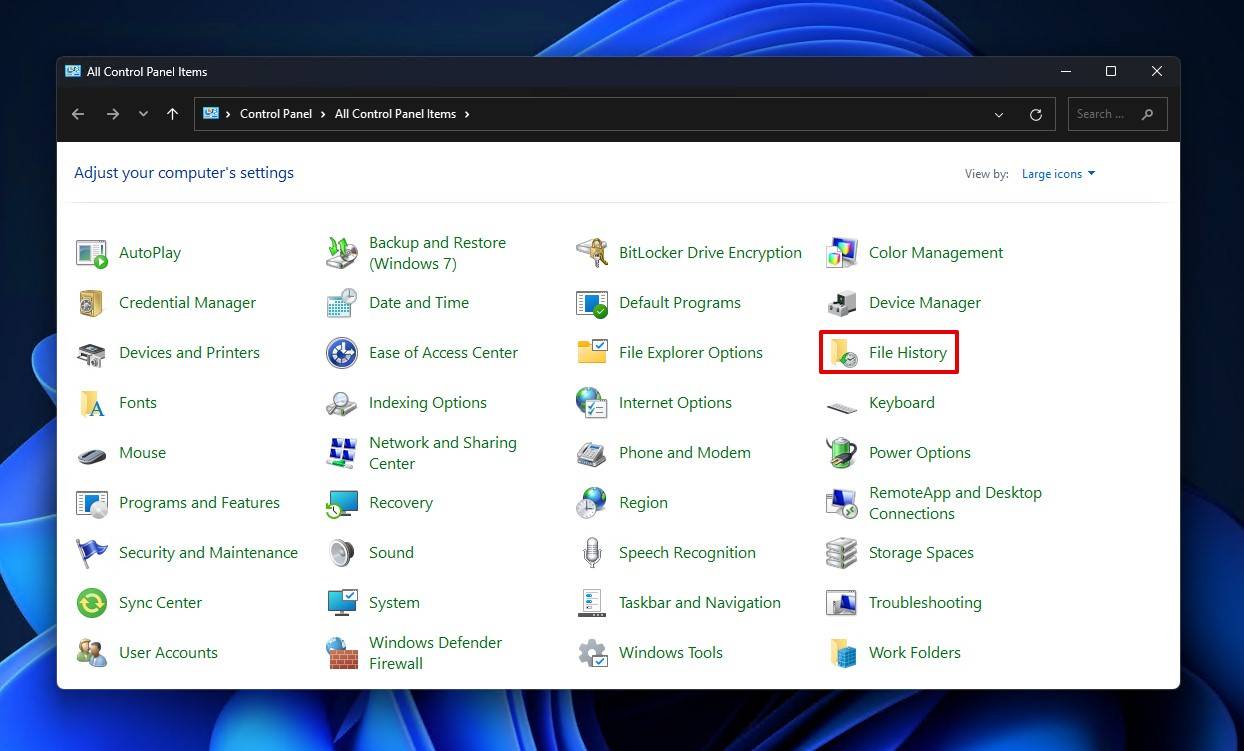Open the Keyboard icon
Image resolution: width=1244 pixels, height=751 pixels.
click(x=842, y=406)
